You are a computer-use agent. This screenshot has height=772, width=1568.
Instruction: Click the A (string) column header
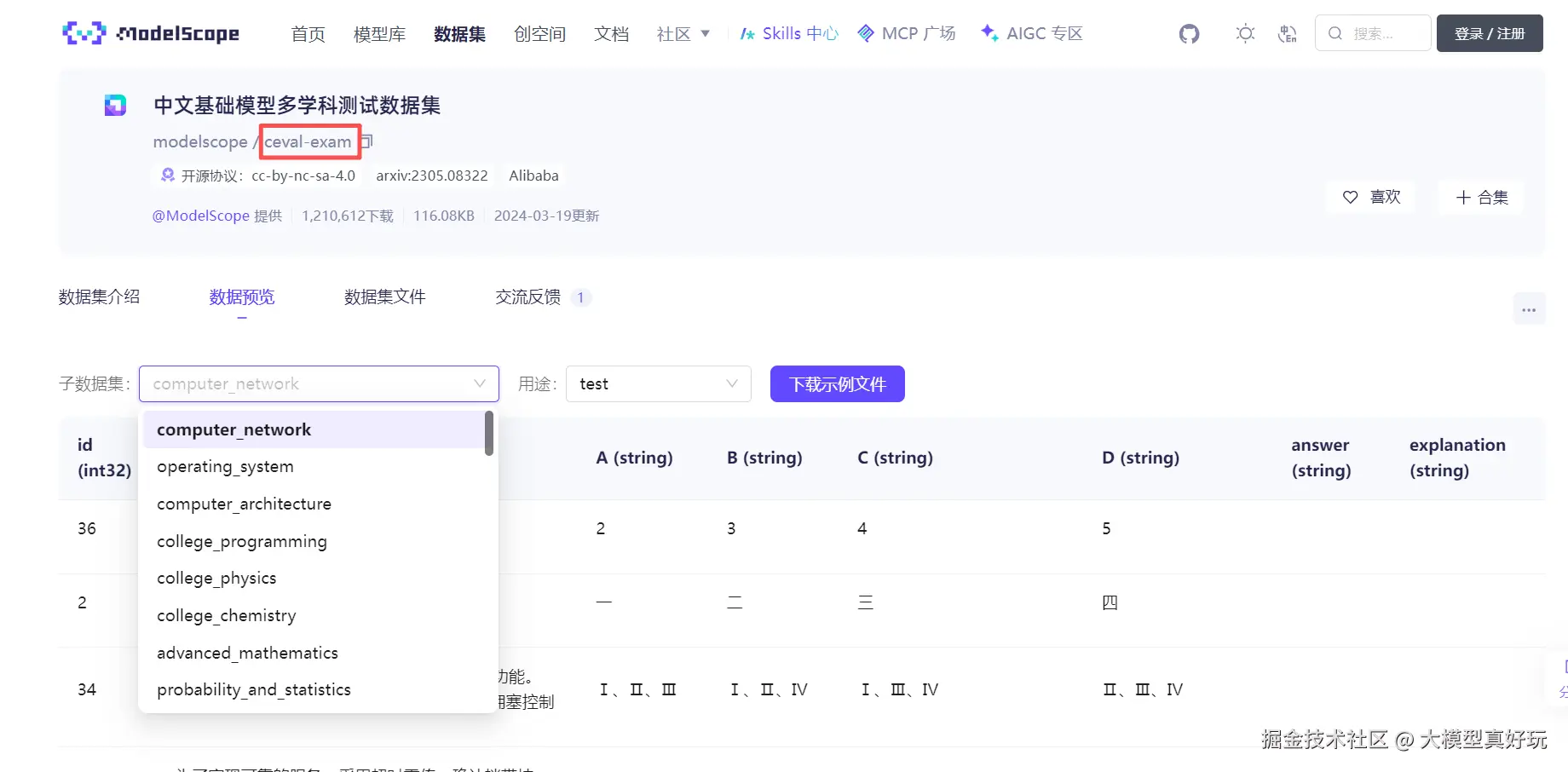pyautogui.click(x=634, y=458)
